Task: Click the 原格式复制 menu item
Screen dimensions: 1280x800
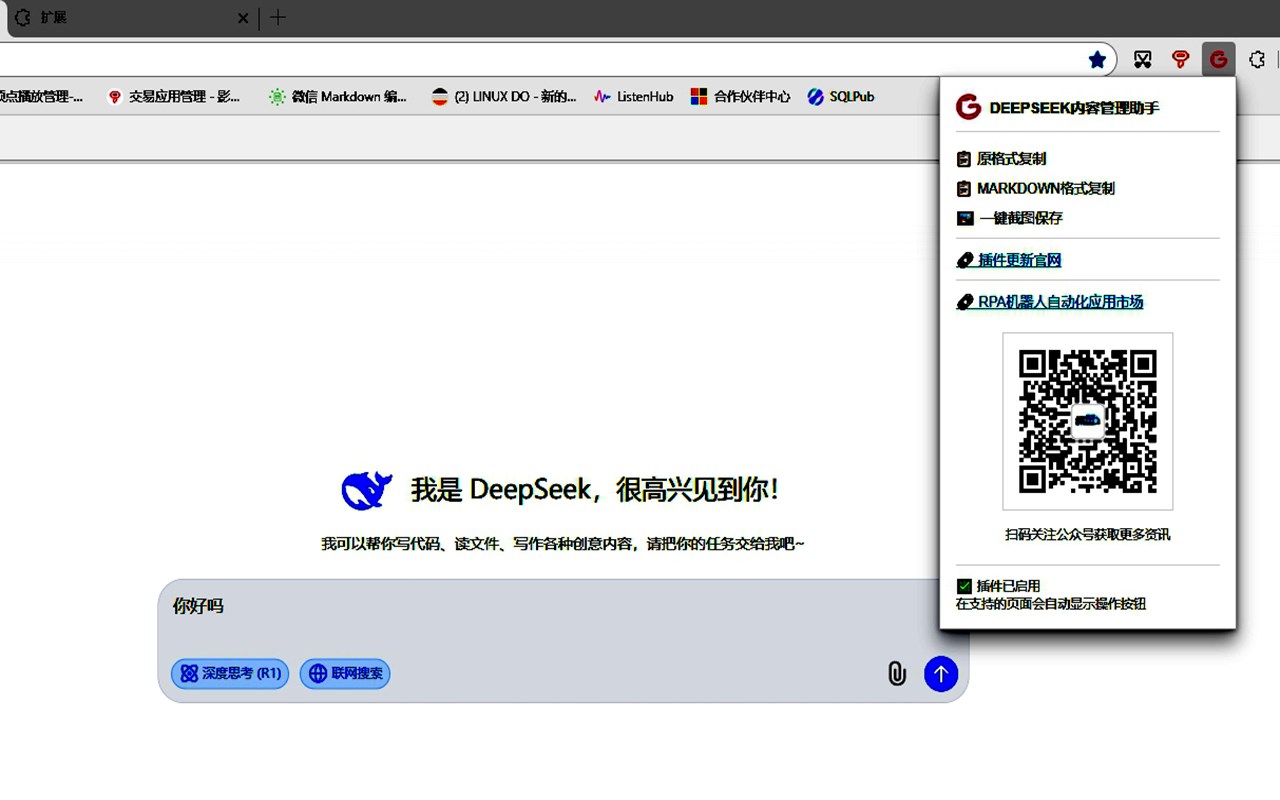Action: coord(1002,159)
